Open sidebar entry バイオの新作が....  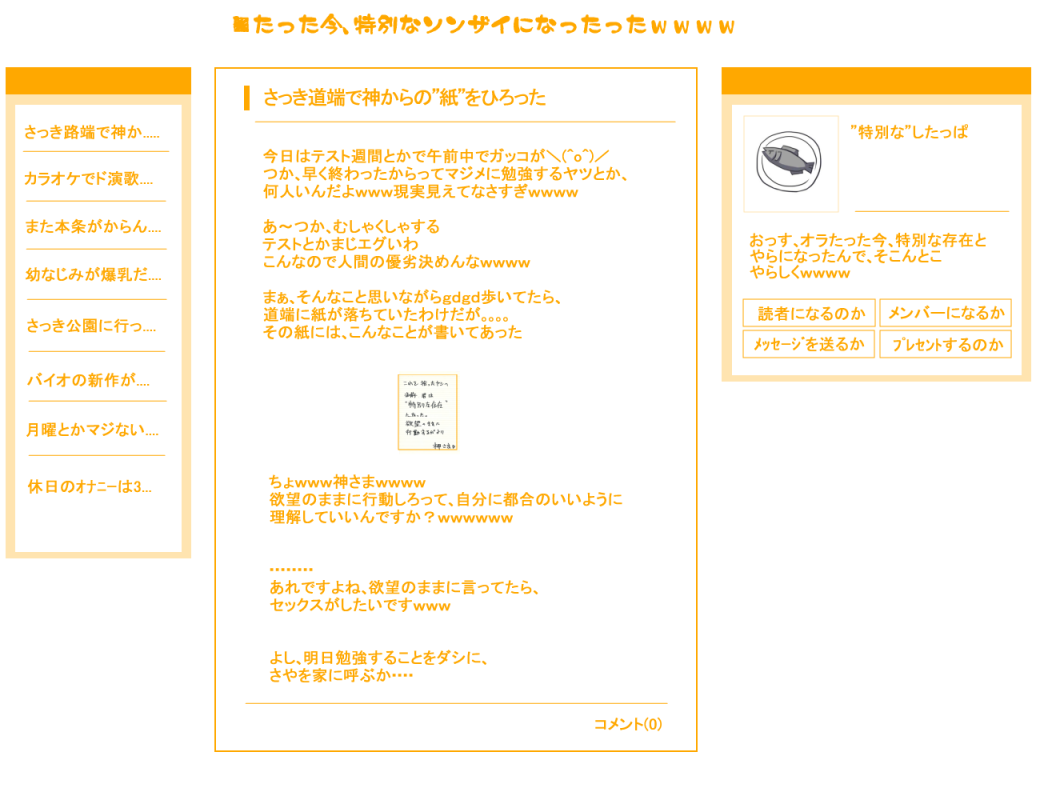coord(88,380)
